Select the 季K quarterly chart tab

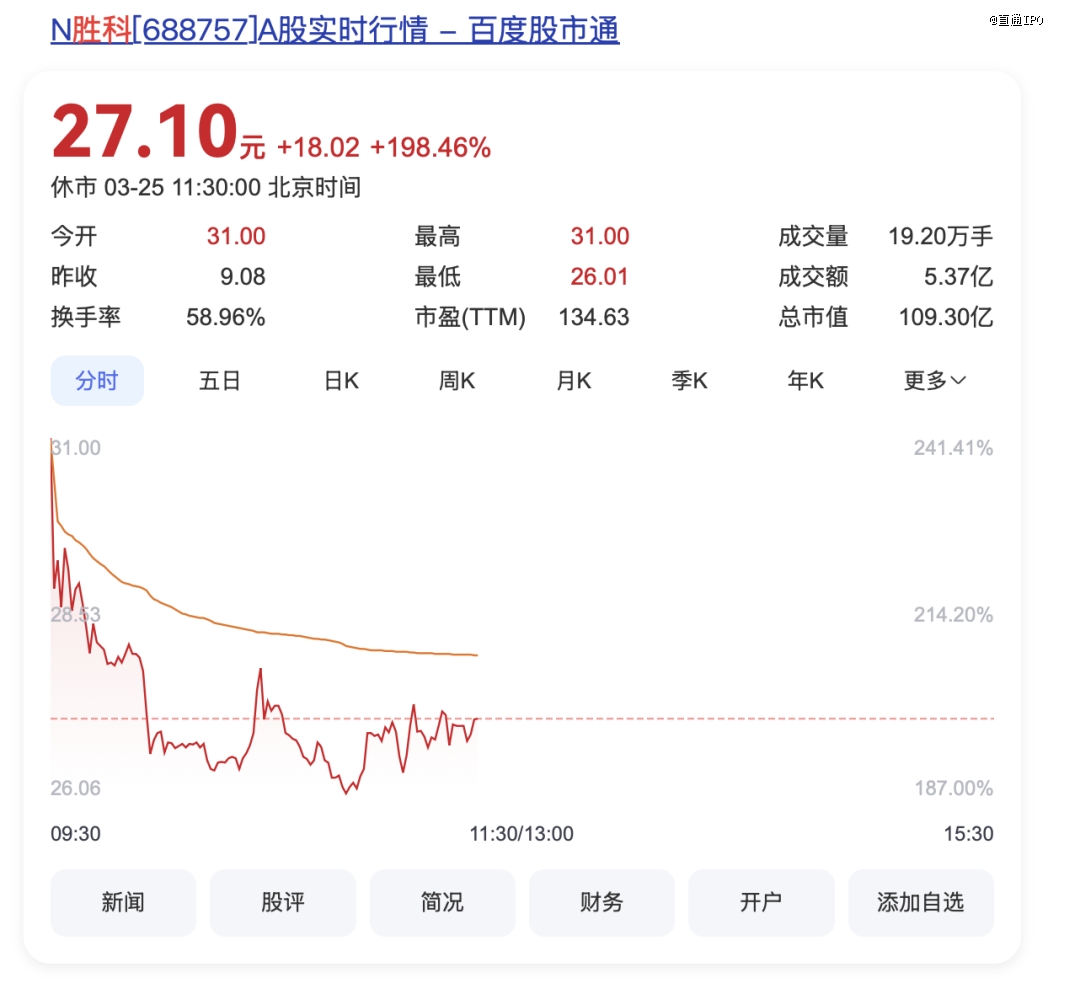689,381
